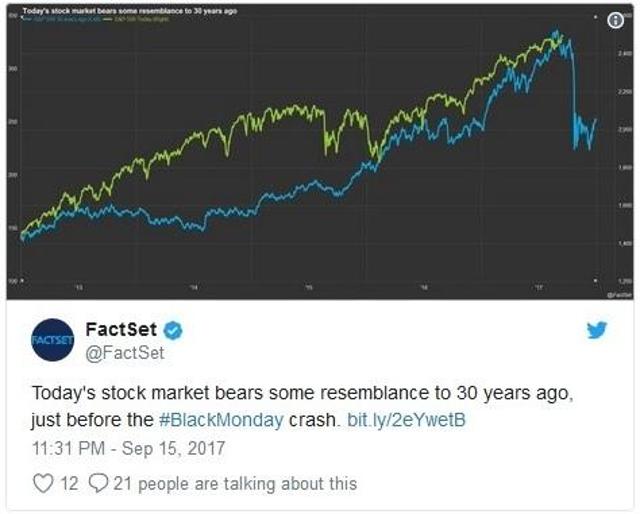Image resolution: width=640 pixels, height=514 pixels.
Task: Click the chart title text at top
Action: click(130, 11)
